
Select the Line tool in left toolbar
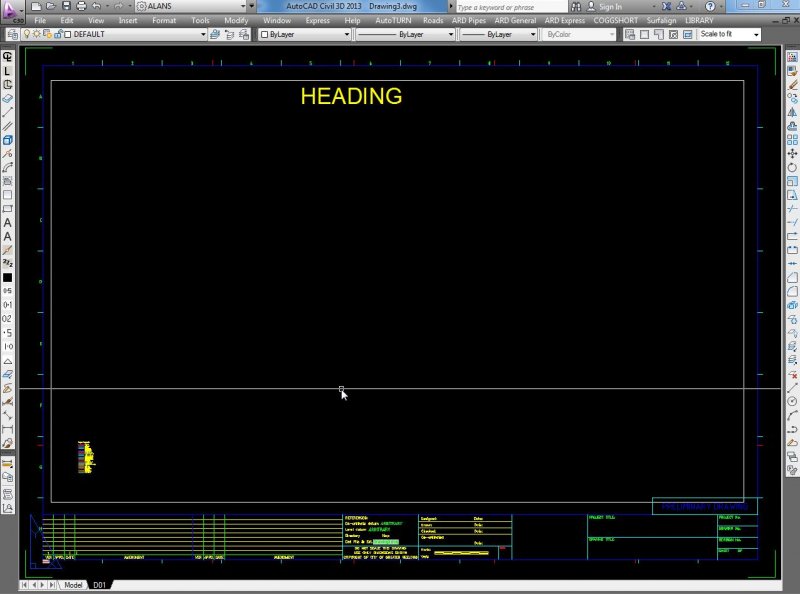click(x=7, y=112)
